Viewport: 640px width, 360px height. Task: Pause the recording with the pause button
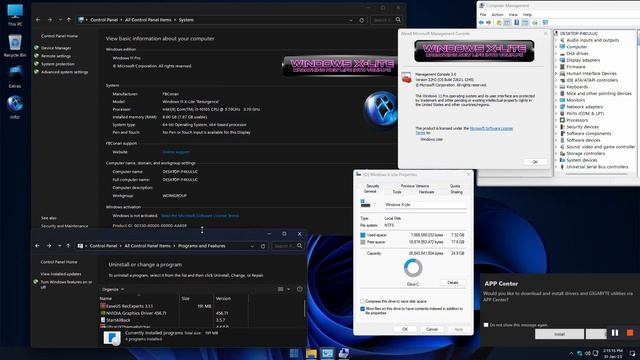(x=615, y=333)
